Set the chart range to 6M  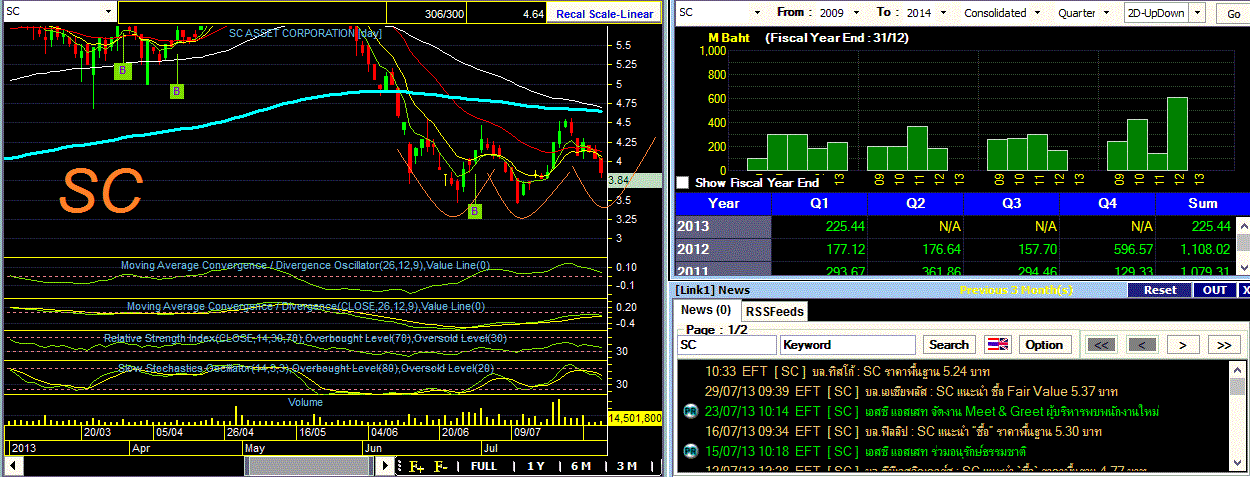(x=581, y=466)
